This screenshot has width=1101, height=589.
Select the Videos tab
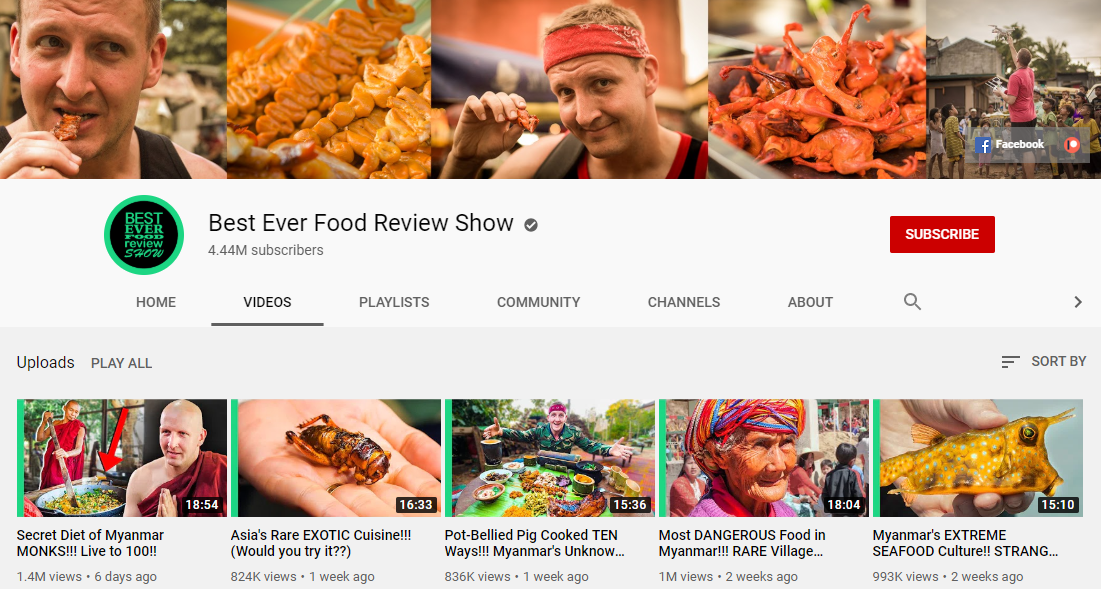click(267, 302)
